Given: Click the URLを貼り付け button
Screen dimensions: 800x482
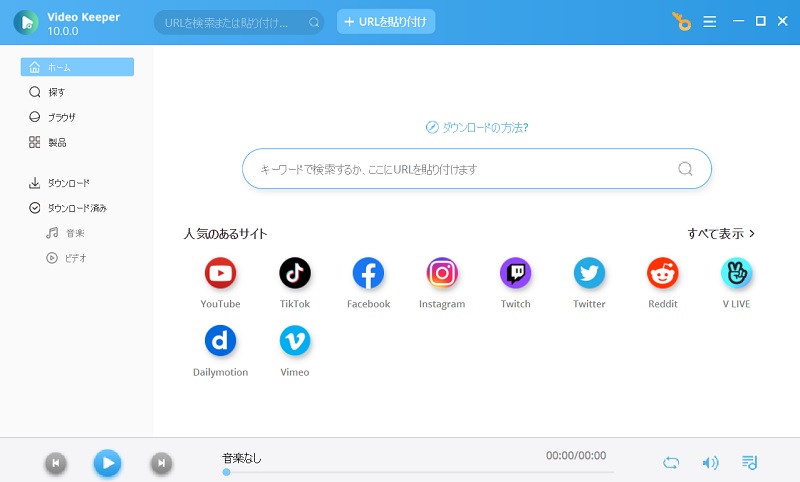Looking at the screenshot, I should tap(386, 21).
